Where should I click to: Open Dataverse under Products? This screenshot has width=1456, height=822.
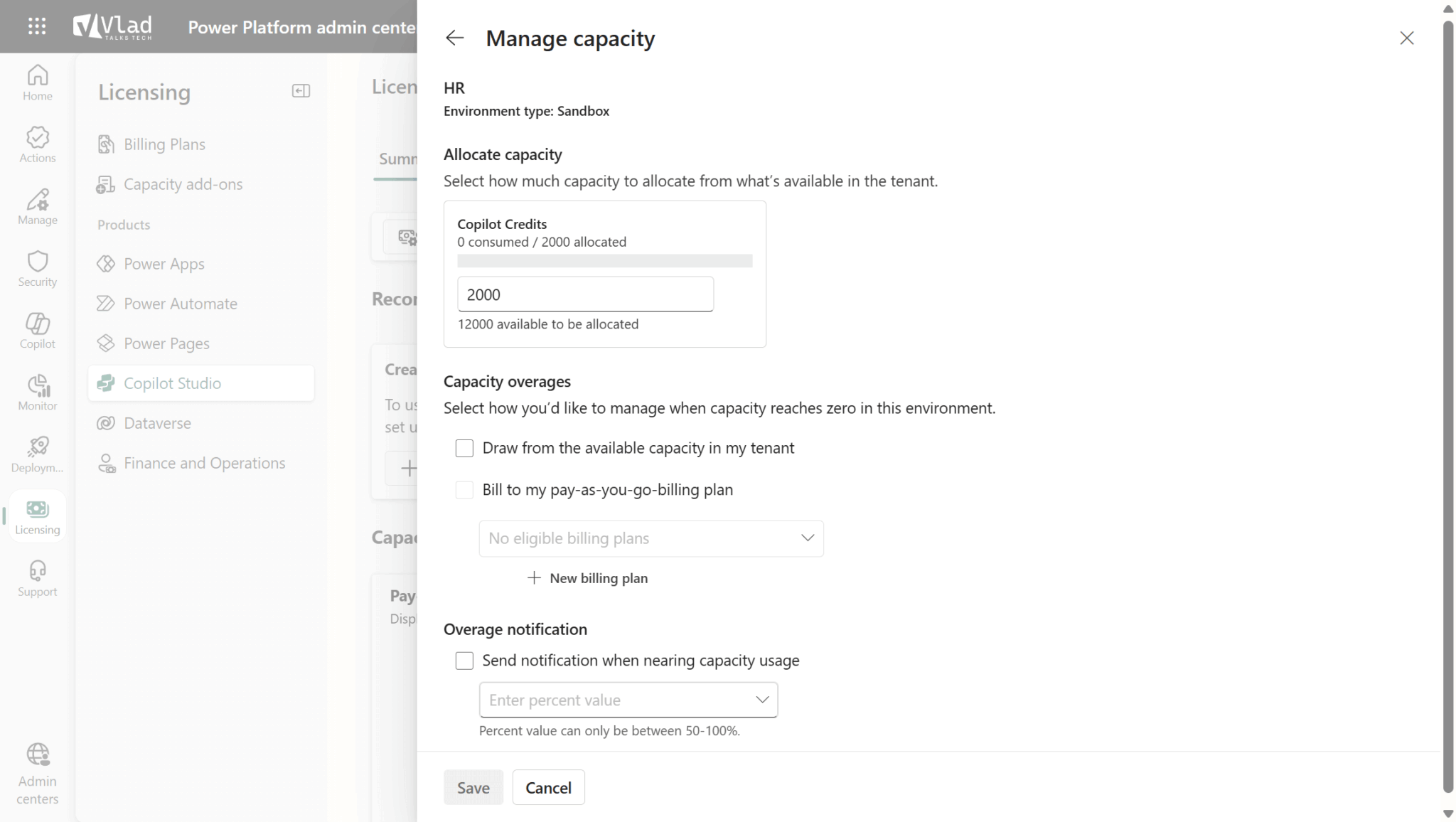157,422
